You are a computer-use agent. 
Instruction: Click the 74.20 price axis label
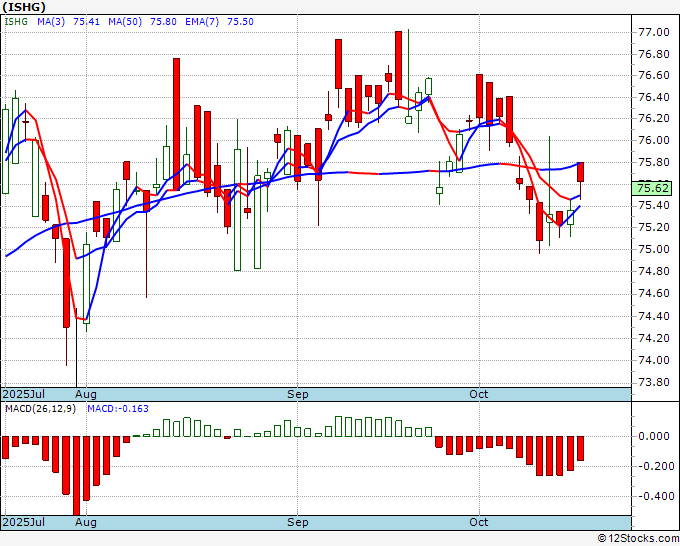point(654,338)
